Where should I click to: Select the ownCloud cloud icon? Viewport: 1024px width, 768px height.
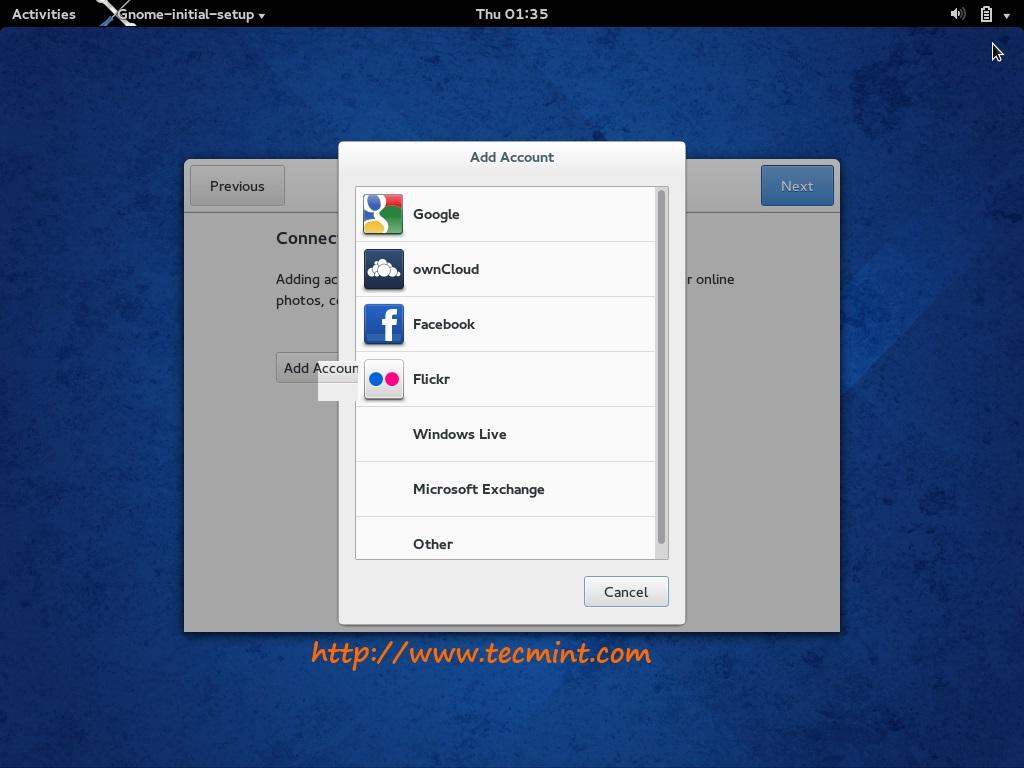click(x=383, y=269)
